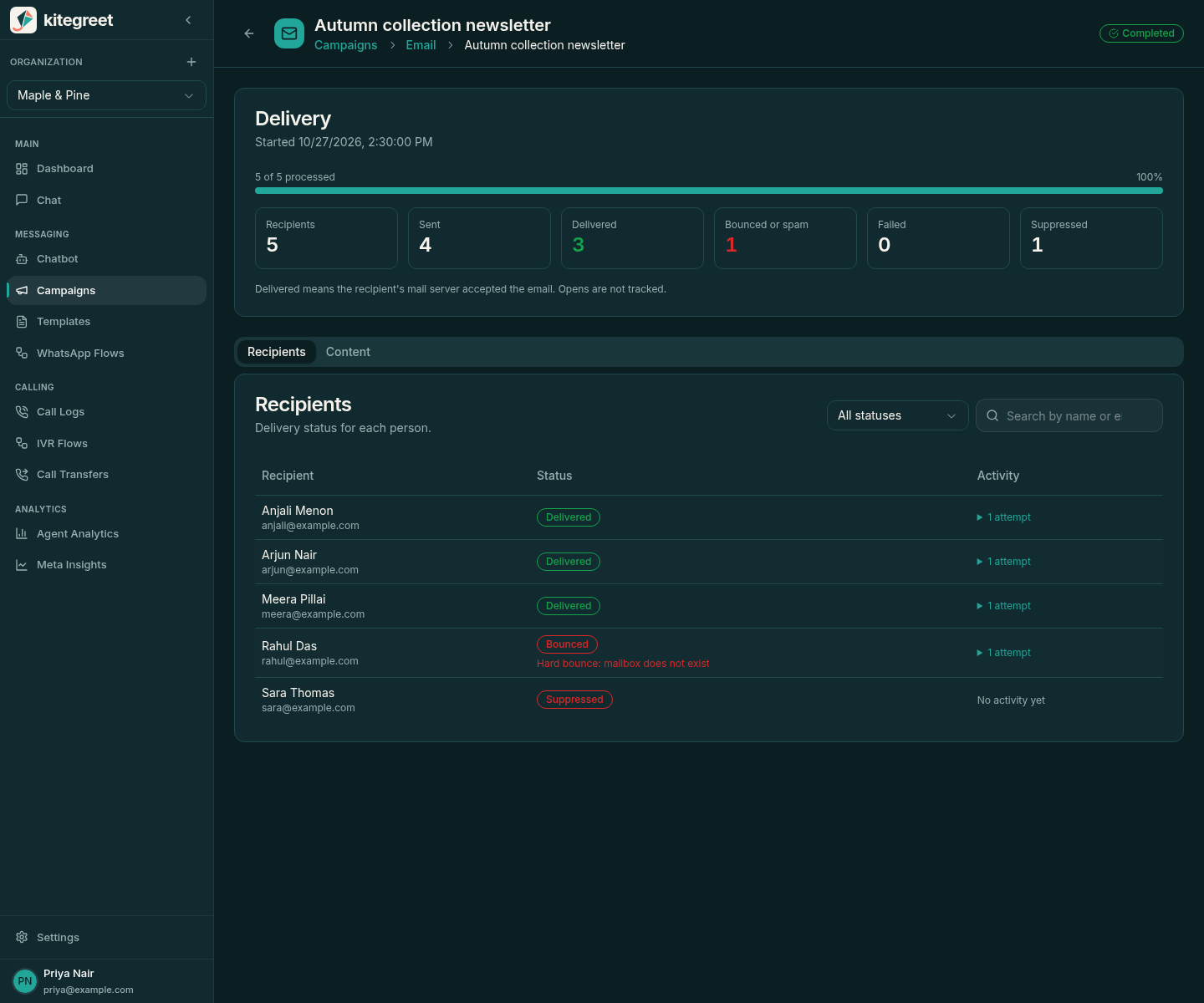Open Call Transfers
The image size is (1204, 1003).
point(106,475)
